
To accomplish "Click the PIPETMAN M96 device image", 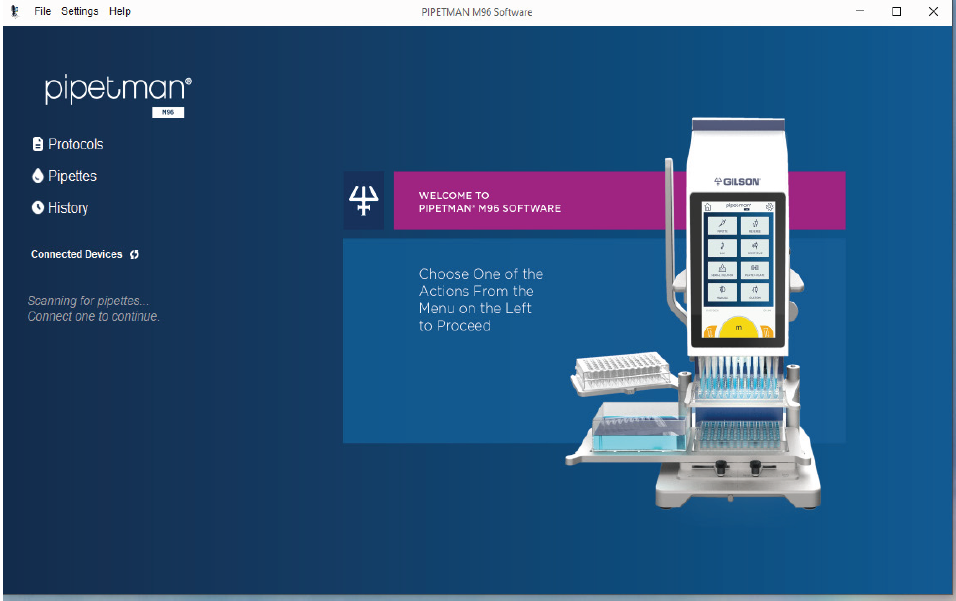I will coord(695,314).
